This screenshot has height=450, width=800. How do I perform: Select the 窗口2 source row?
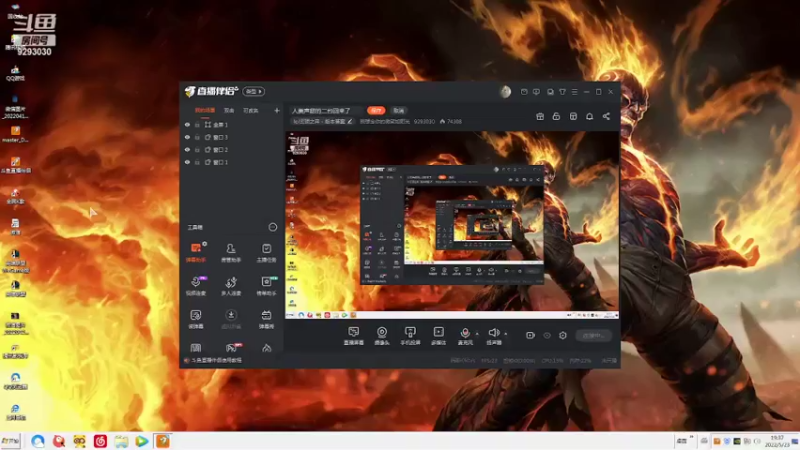(232, 149)
